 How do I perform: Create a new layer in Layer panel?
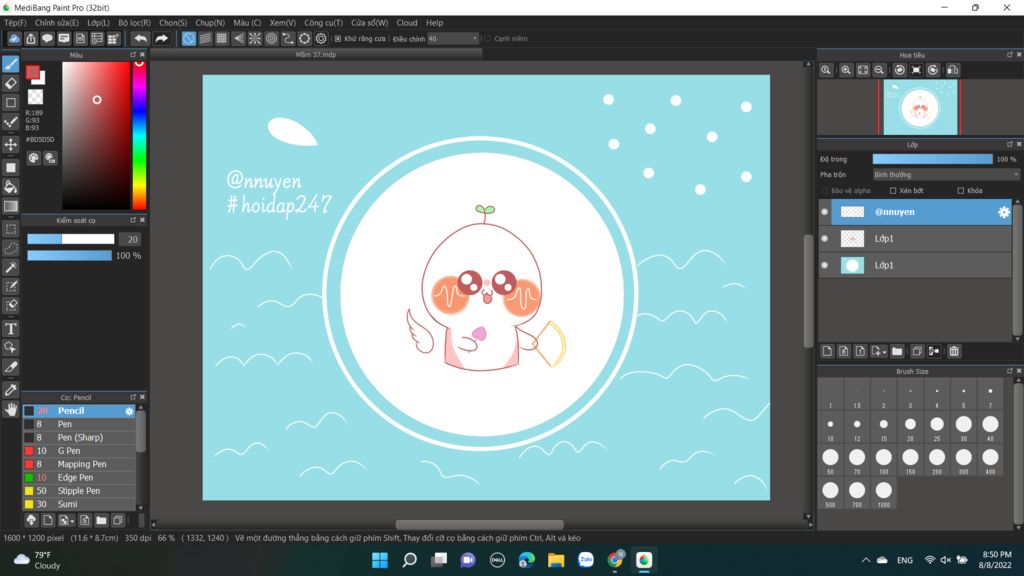coord(827,351)
